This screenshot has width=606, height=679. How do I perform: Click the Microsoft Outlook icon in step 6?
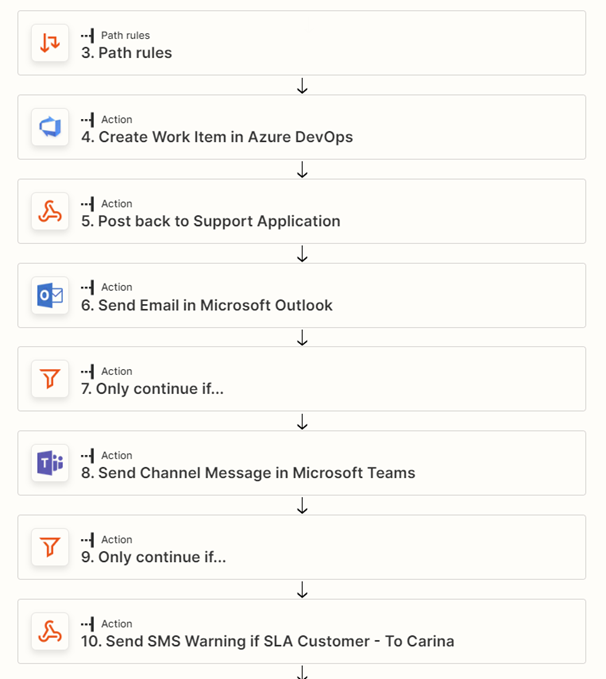[x=50, y=295]
